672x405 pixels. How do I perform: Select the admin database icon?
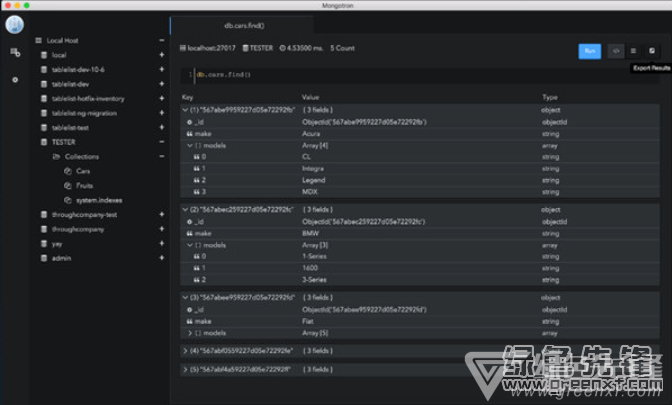point(44,258)
